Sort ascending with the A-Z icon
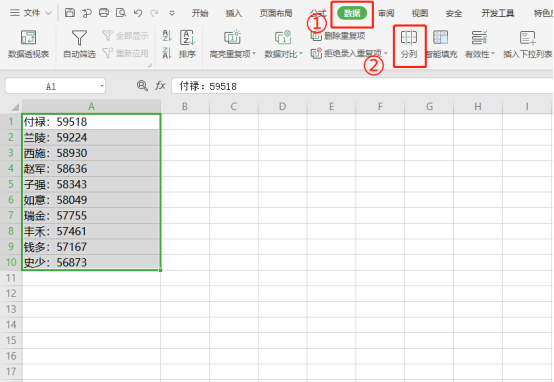This screenshot has width=554, height=382. 167,36
